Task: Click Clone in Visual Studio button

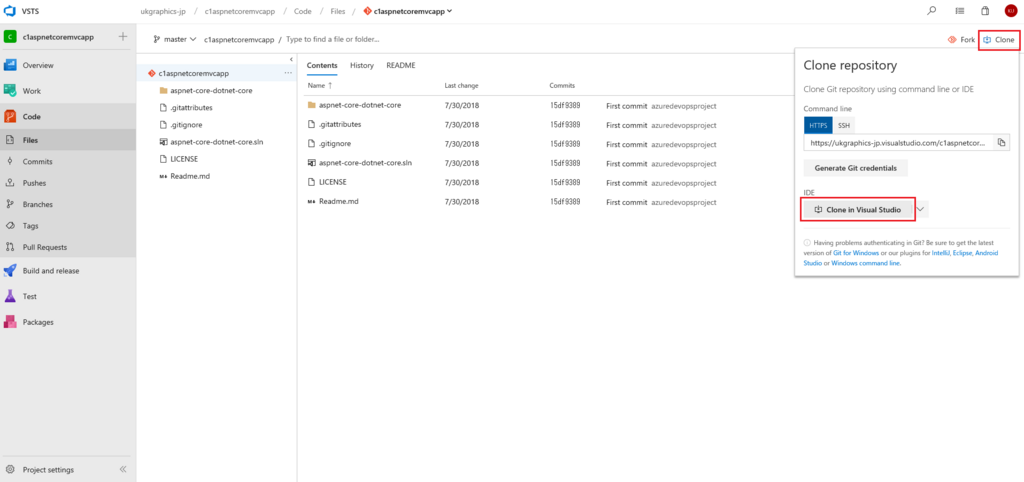Action: pyautogui.click(x=857, y=210)
